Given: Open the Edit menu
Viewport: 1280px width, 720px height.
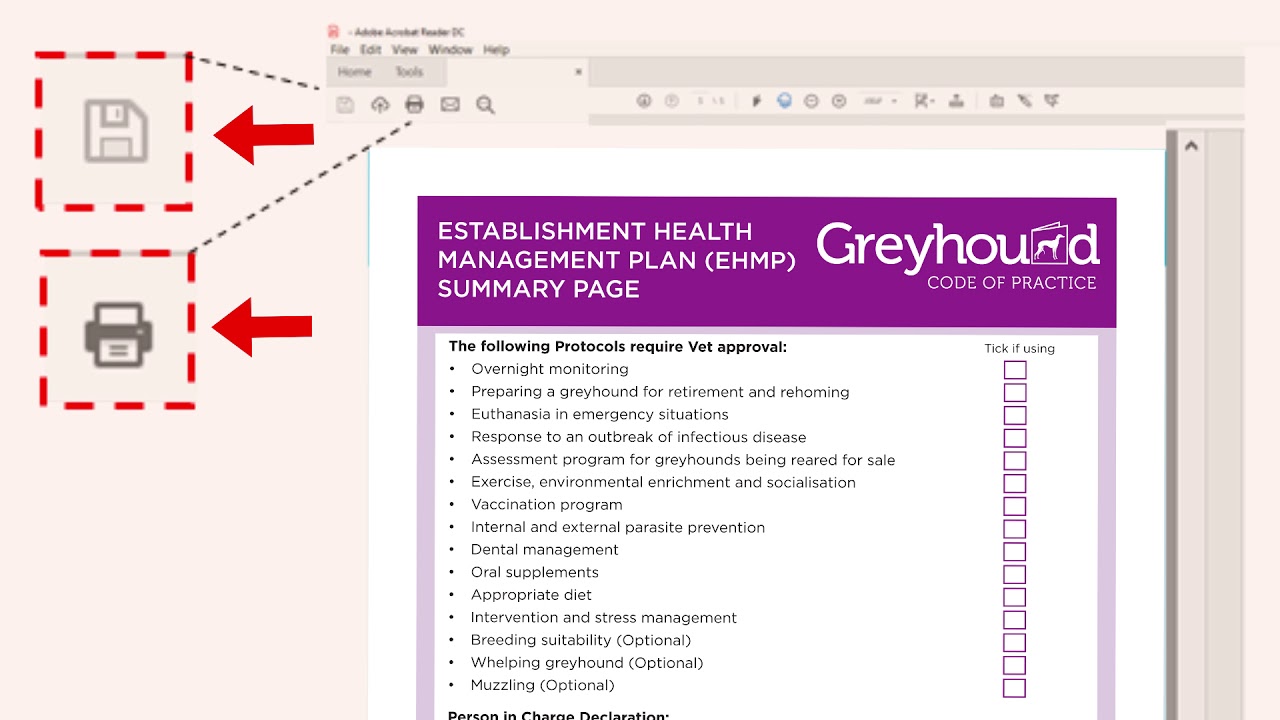Looking at the screenshot, I should tap(371, 49).
